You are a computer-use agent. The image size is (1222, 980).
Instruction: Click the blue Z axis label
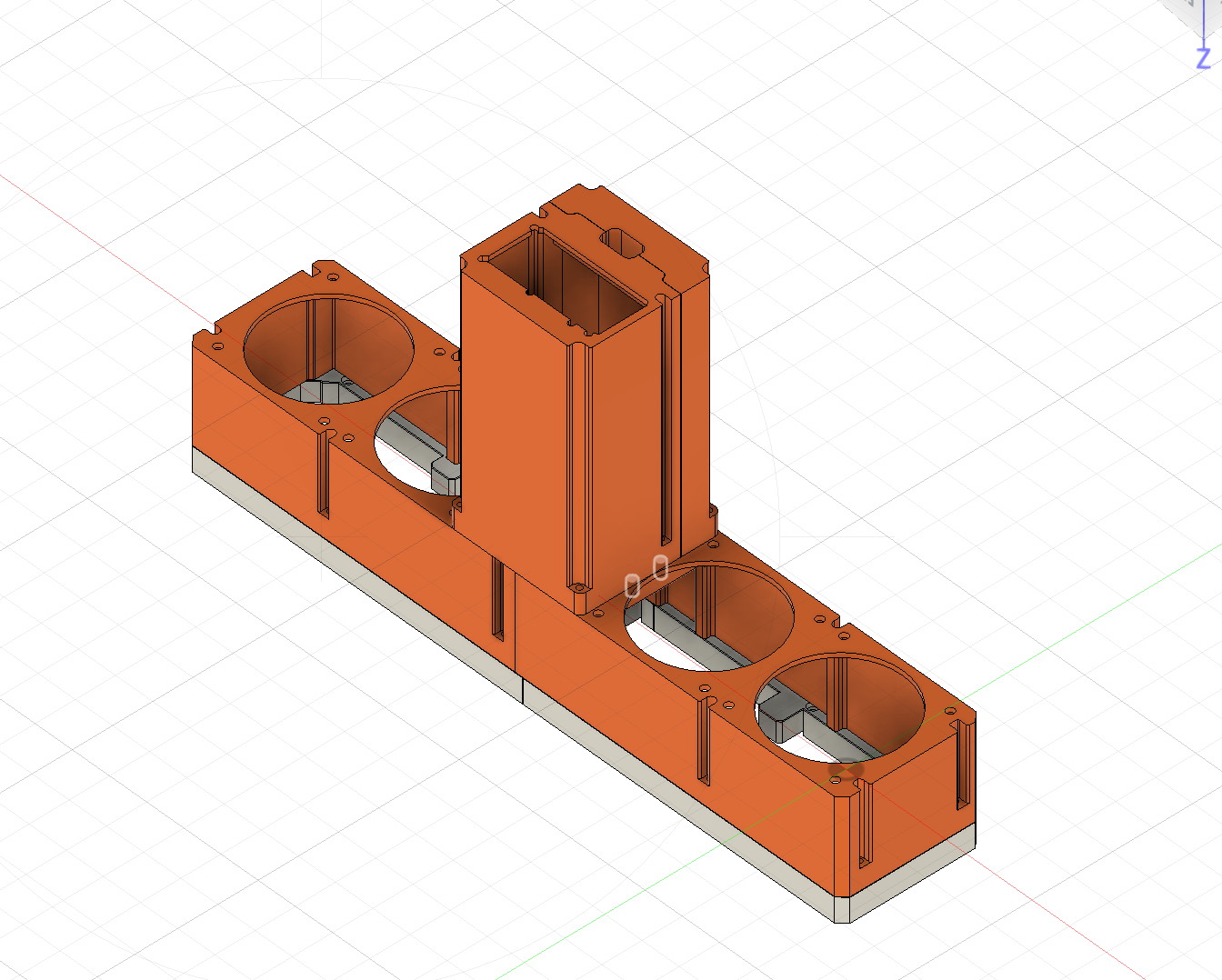(1204, 59)
